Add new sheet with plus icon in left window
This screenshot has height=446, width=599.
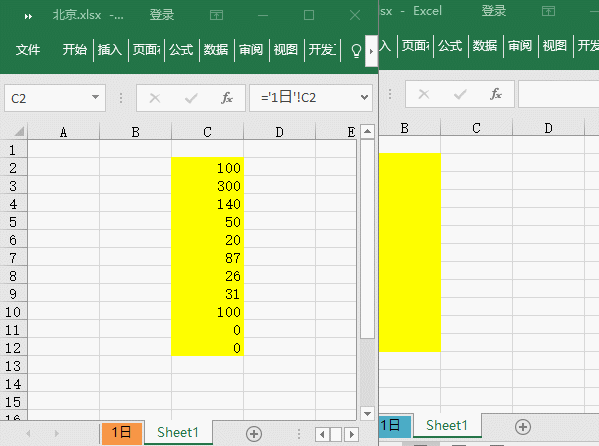click(254, 434)
